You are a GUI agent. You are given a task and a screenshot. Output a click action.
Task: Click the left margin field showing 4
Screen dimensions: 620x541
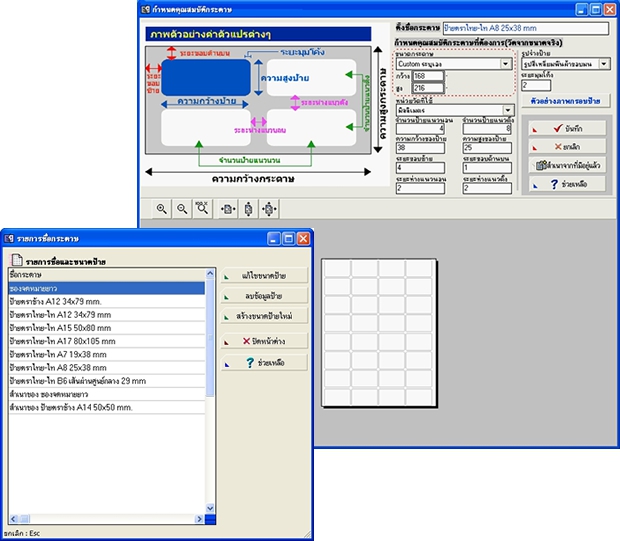420,168
